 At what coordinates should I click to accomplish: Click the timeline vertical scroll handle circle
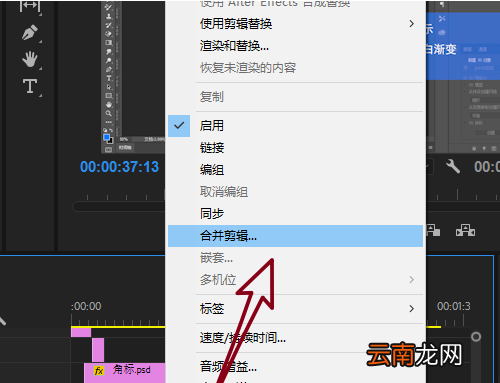(476, 337)
